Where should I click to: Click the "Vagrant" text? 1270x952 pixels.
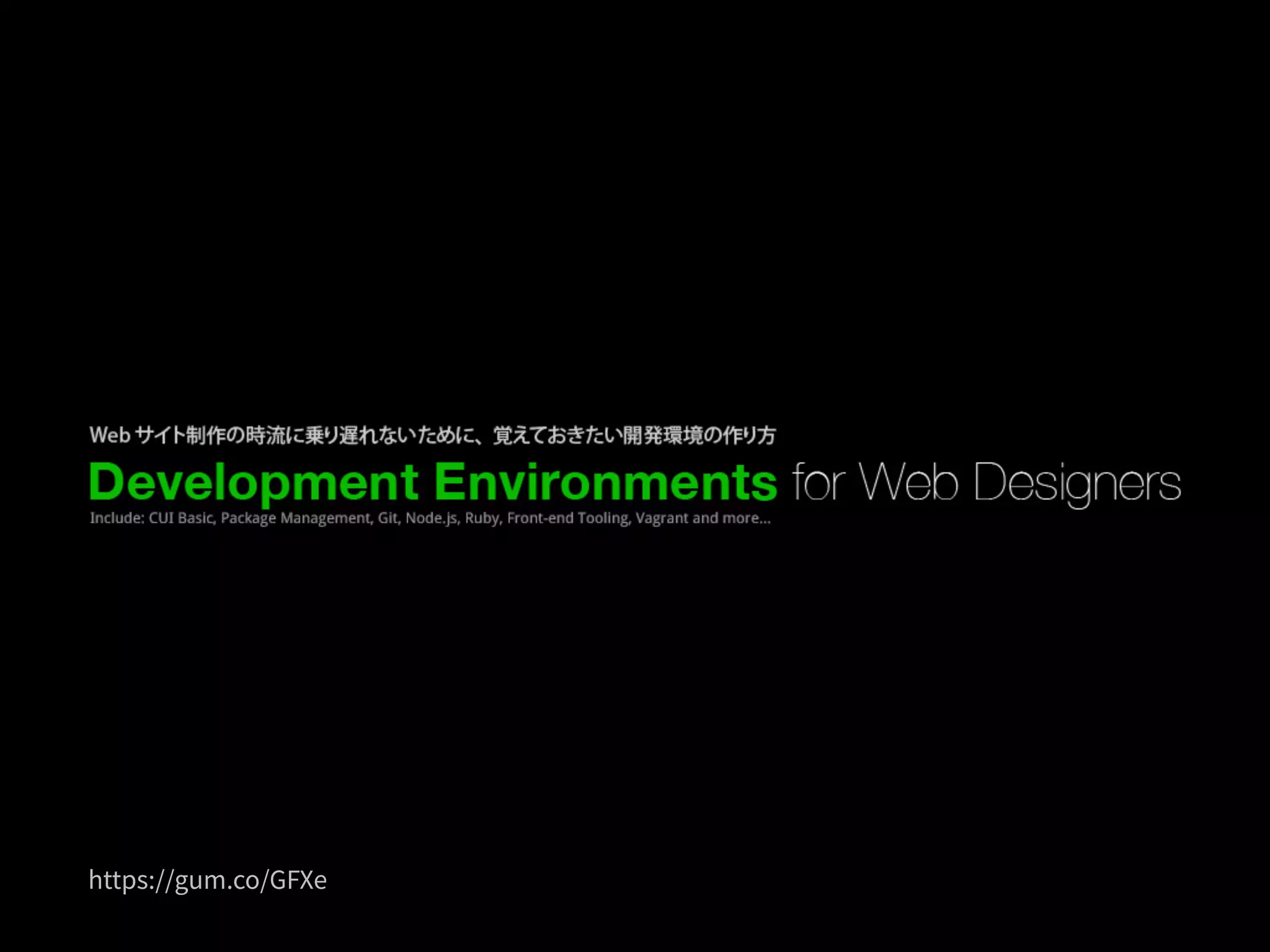click(x=662, y=518)
